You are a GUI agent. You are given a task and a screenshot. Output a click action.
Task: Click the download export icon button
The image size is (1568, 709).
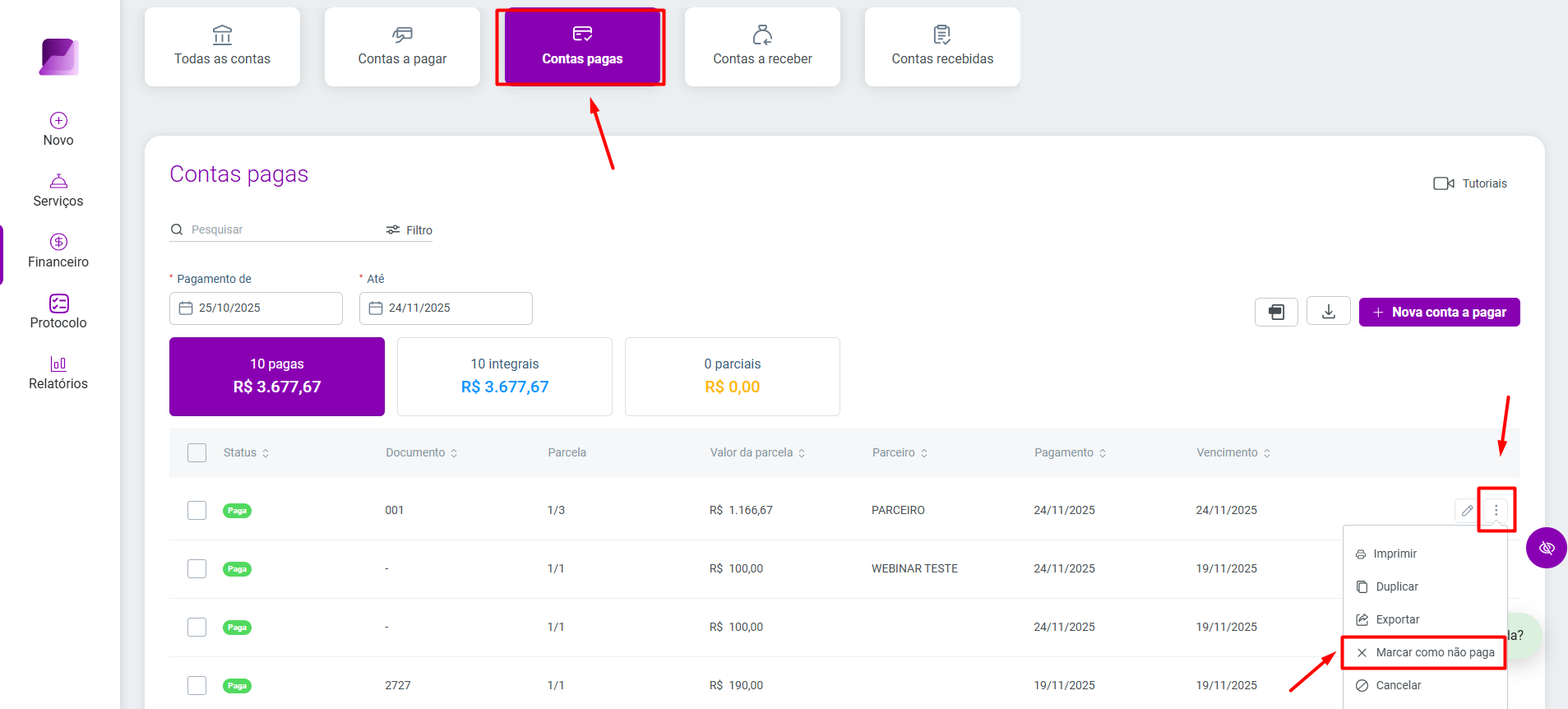tap(1329, 312)
